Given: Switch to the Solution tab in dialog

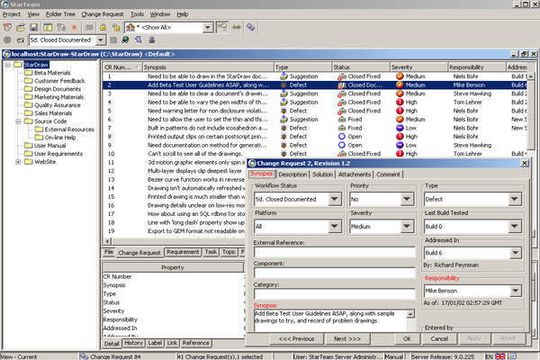Looking at the screenshot, I should pyautogui.click(x=323, y=174).
